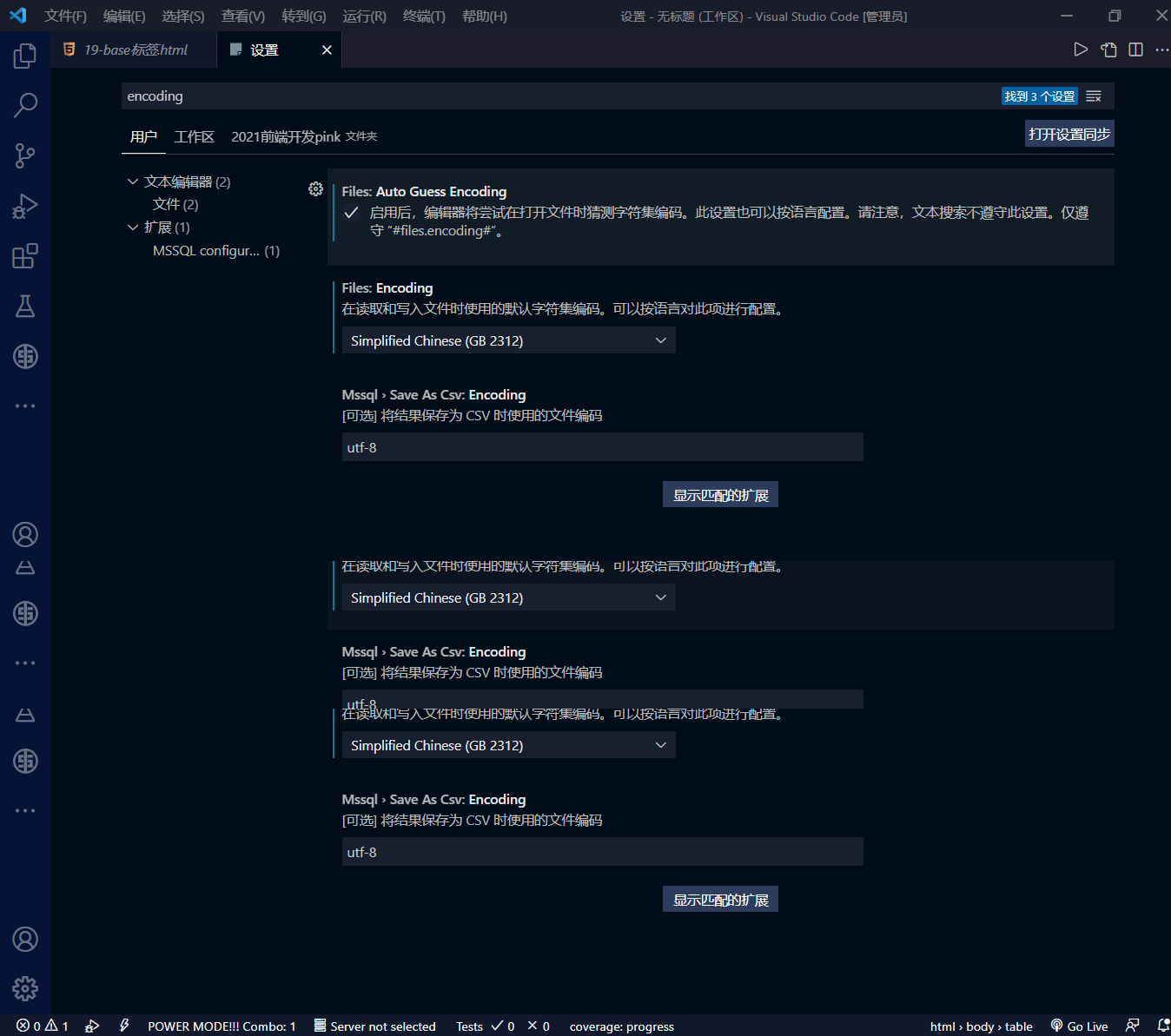The width and height of the screenshot is (1171, 1036).
Task: Click failed tests X count
Action: pyautogui.click(x=539, y=1026)
